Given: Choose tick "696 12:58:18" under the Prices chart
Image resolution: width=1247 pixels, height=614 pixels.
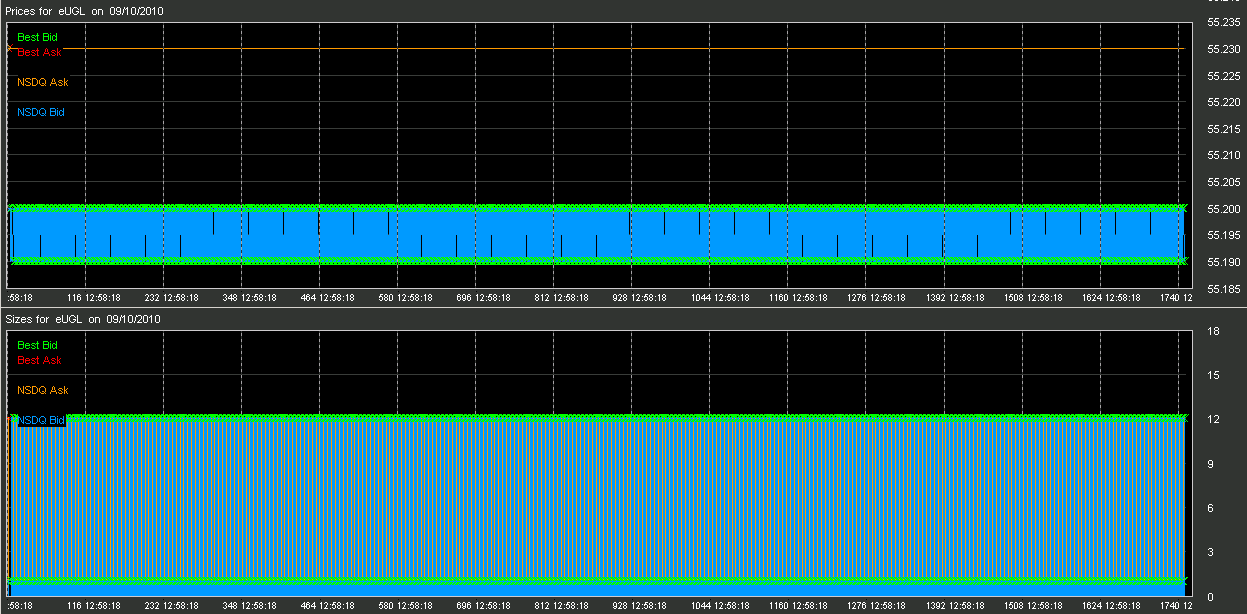Looking at the screenshot, I should tap(484, 297).
